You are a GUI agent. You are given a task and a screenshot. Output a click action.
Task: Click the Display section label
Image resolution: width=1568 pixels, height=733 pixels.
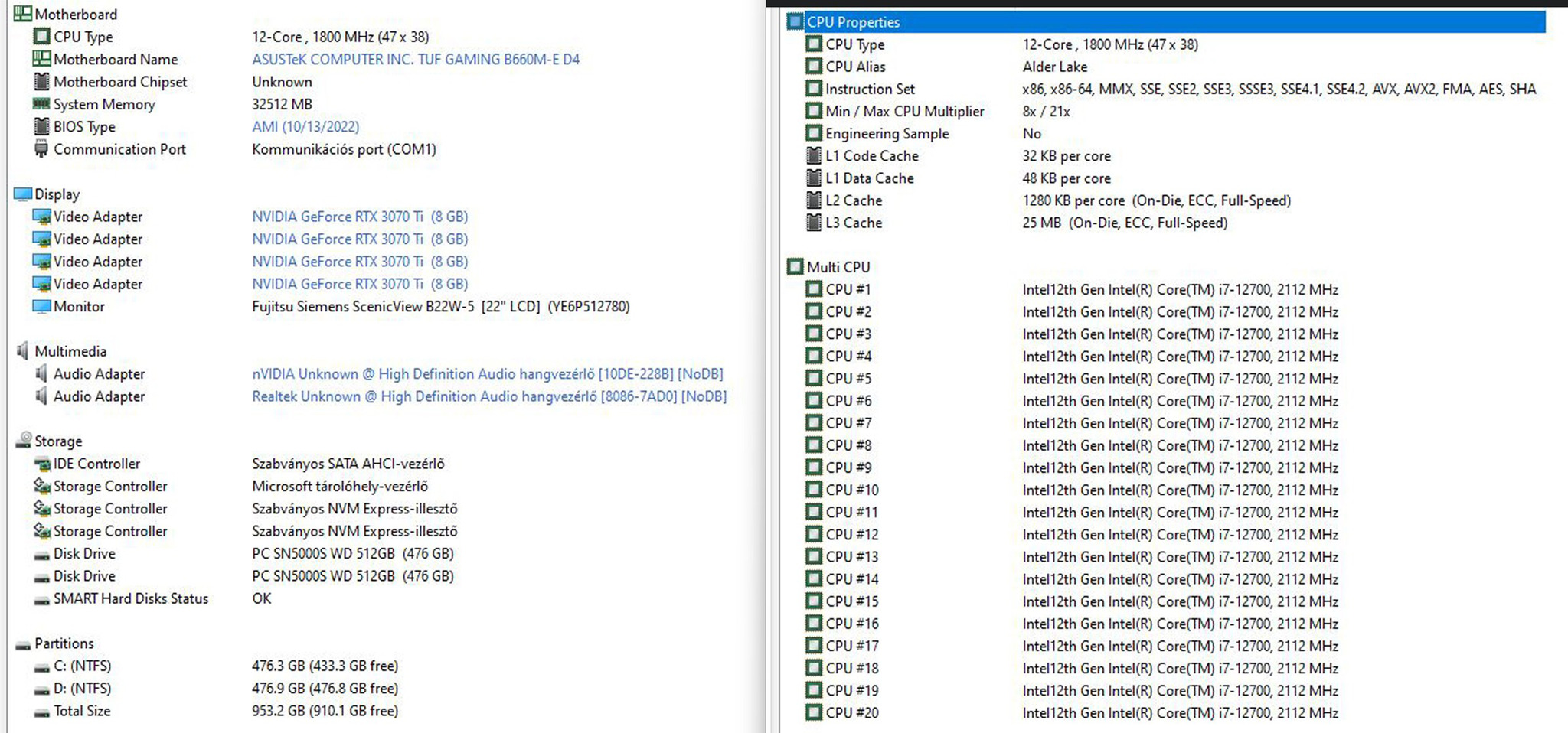click(x=57, y=194)
